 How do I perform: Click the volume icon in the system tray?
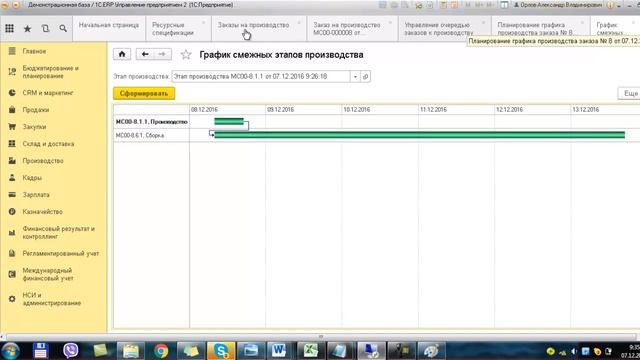[x=574, y=351]
